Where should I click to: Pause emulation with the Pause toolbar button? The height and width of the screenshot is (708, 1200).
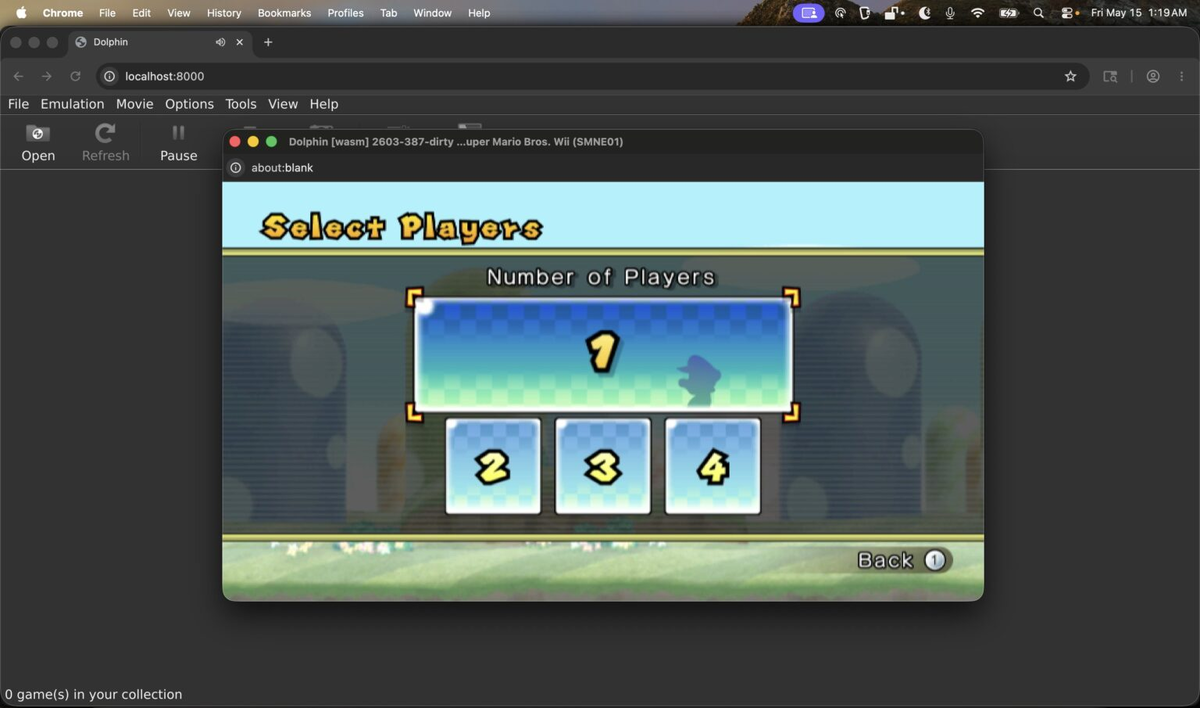tap(179, 142)
